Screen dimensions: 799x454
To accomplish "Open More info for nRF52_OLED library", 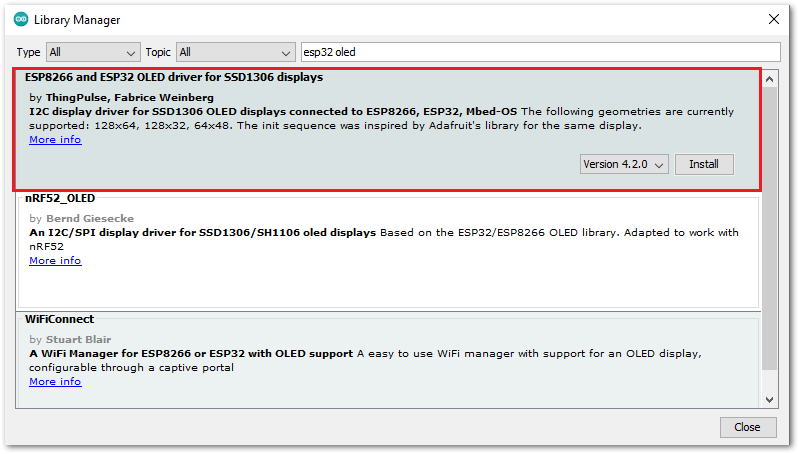I will coord(55,260).
